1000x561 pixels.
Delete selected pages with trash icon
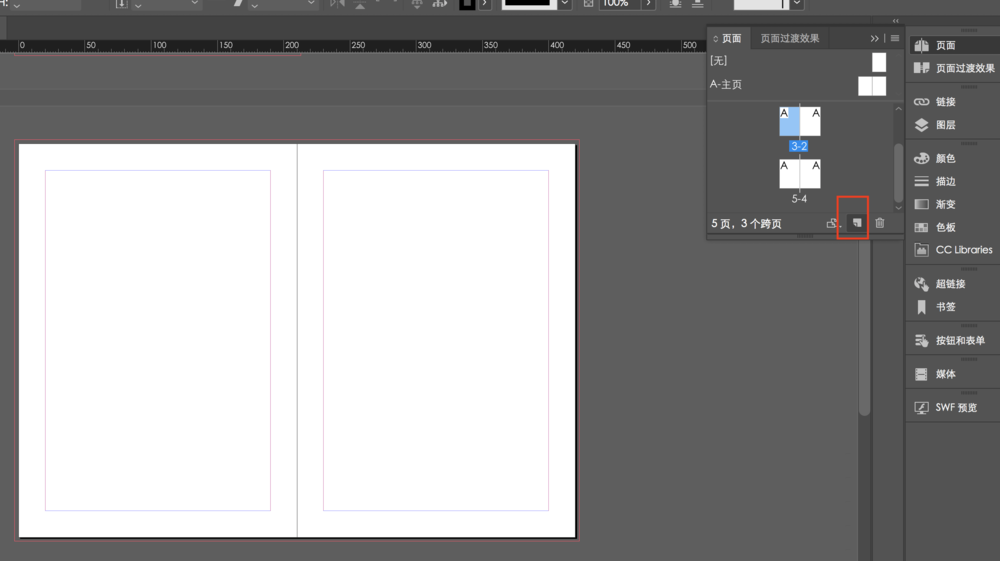pos(880,223)
